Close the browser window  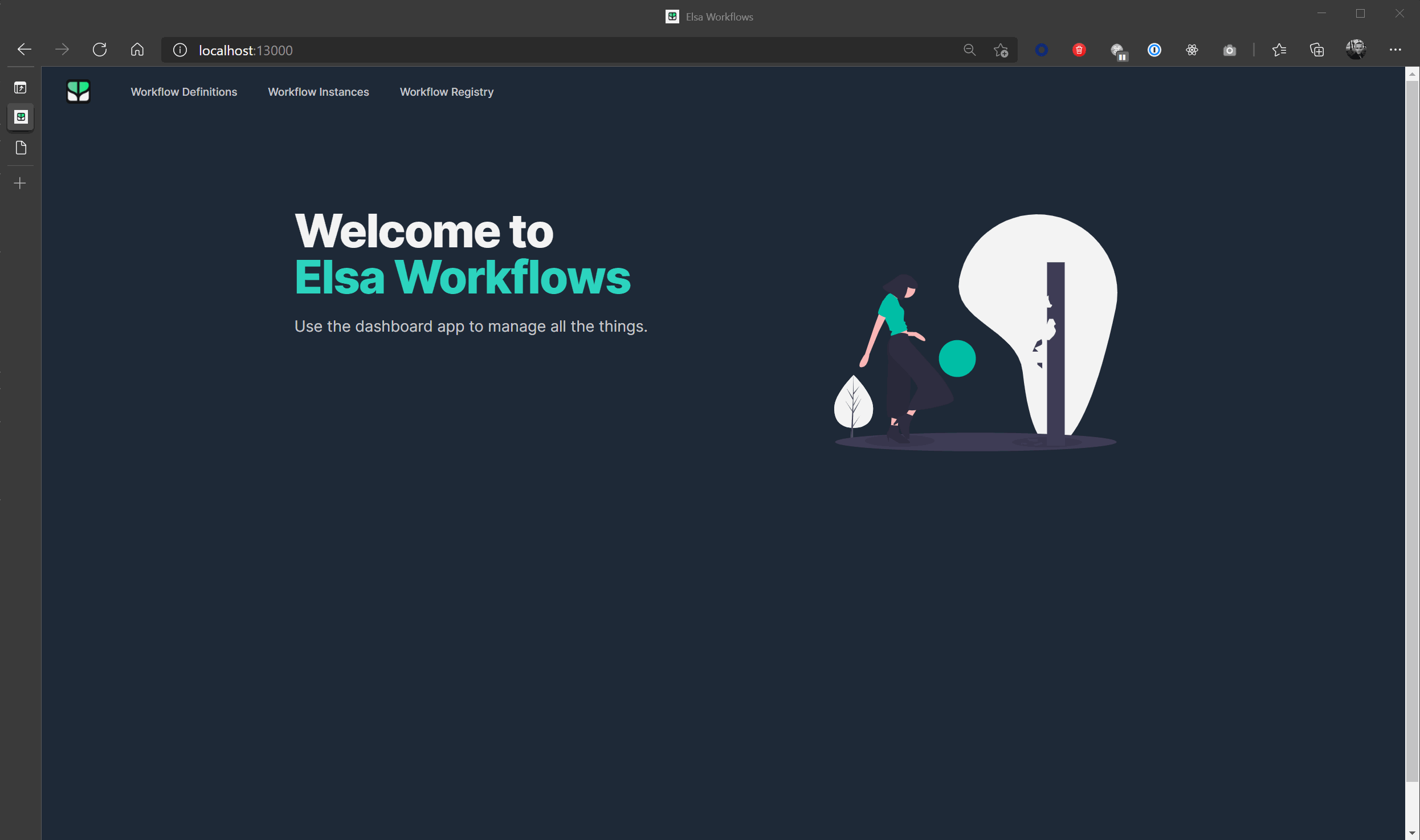pos(1399,14)
